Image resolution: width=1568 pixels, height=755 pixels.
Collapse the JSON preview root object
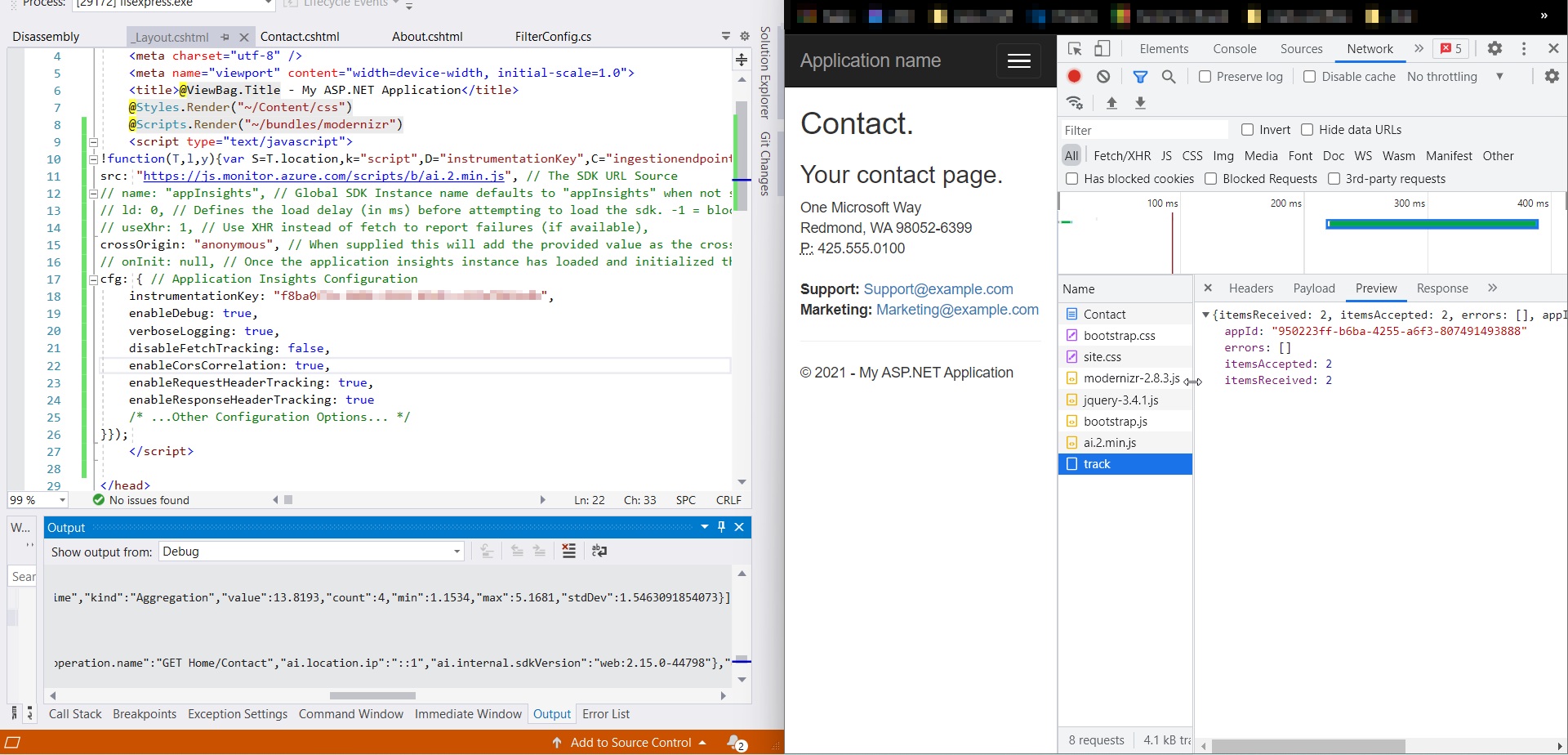tap(1205, 315)
